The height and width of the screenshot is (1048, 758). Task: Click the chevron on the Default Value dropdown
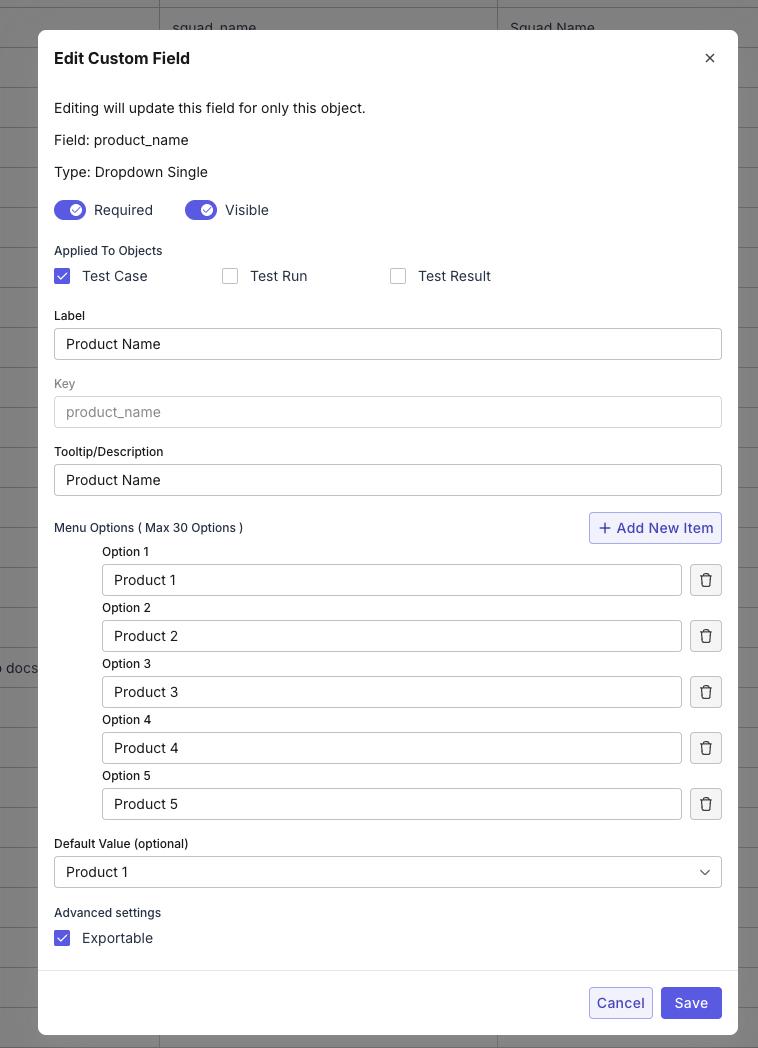point(705,871)
